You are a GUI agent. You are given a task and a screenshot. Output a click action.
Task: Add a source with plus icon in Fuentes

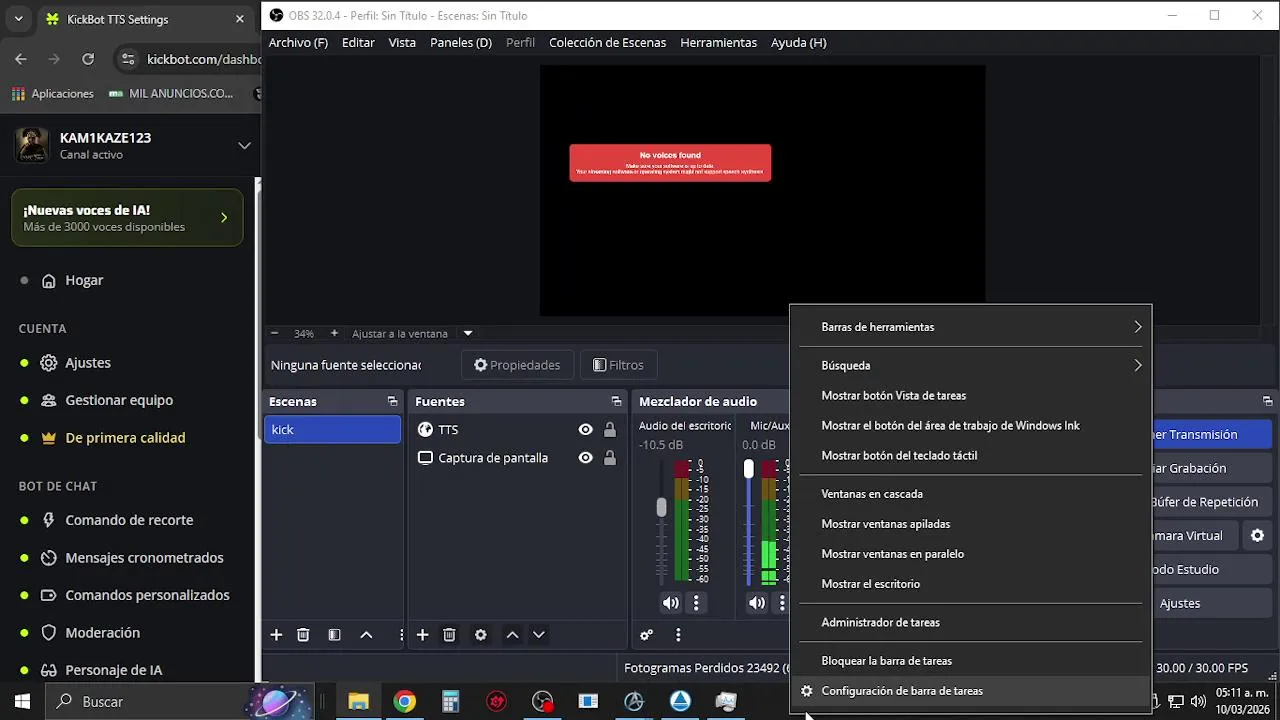pos(422,635)
